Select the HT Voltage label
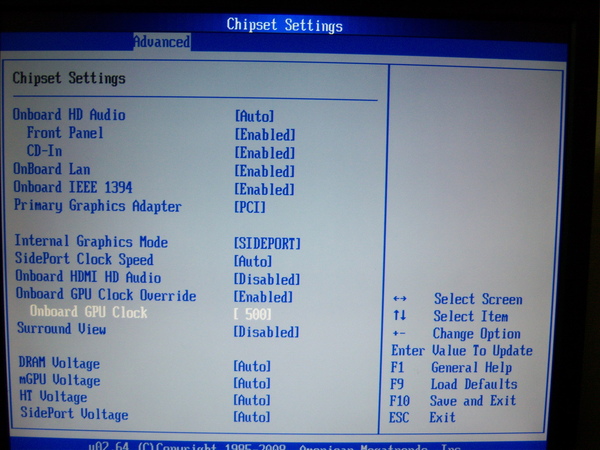Image resolution: width=600 pixels, height=450 pixels. click(x=53, y=397)
